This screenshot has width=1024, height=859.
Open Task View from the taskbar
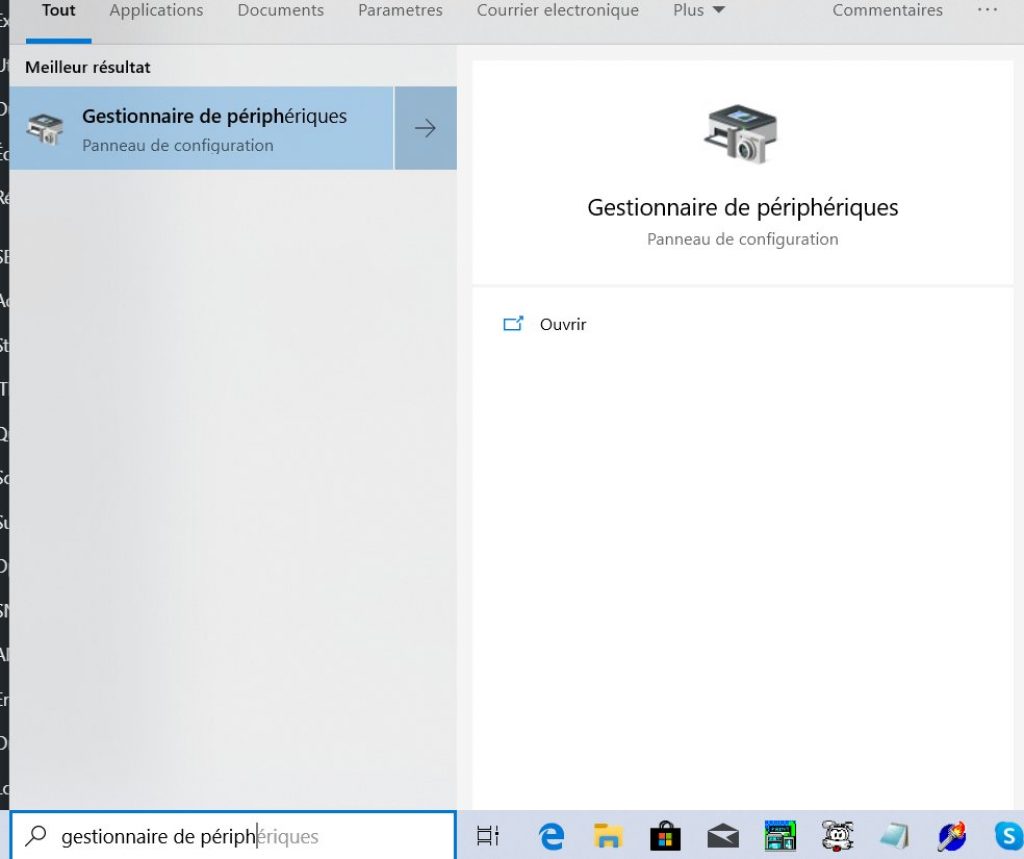tap(488, 836)
